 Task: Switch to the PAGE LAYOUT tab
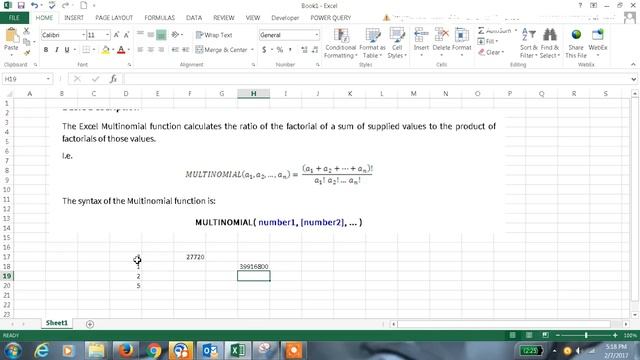click(114, 18)
